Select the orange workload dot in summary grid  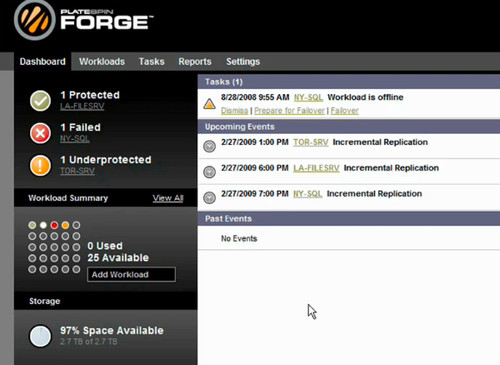65,225
